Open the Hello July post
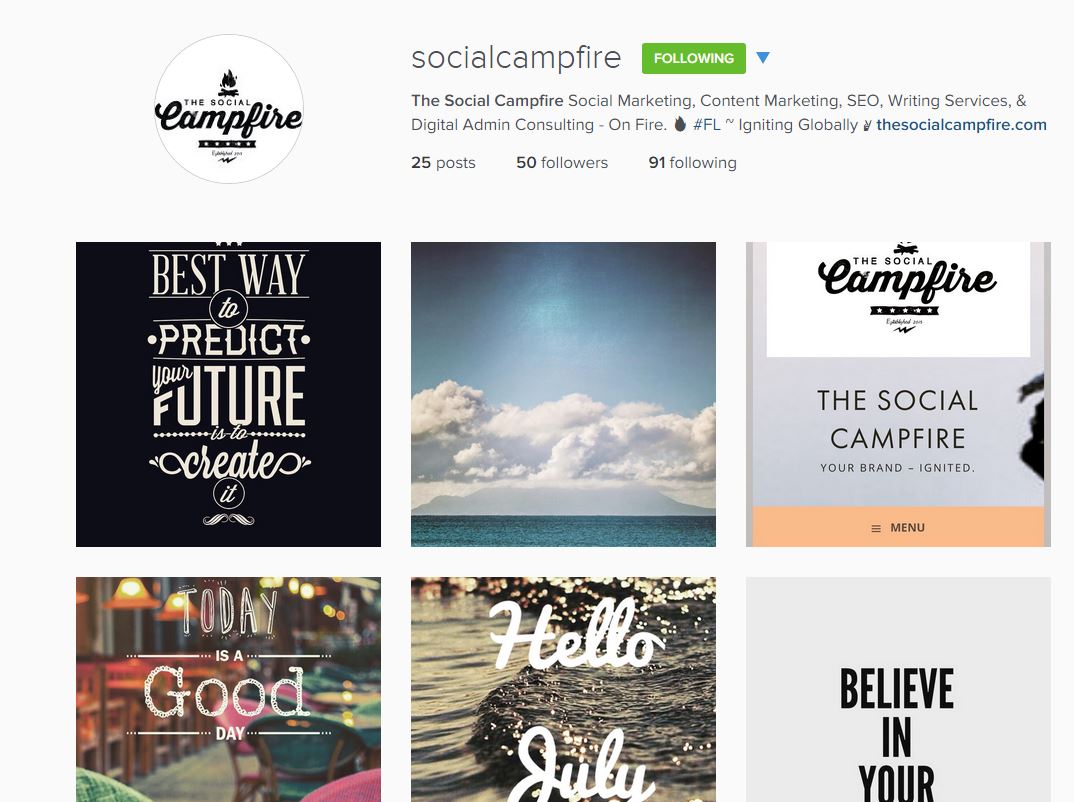 pos(563,690)
